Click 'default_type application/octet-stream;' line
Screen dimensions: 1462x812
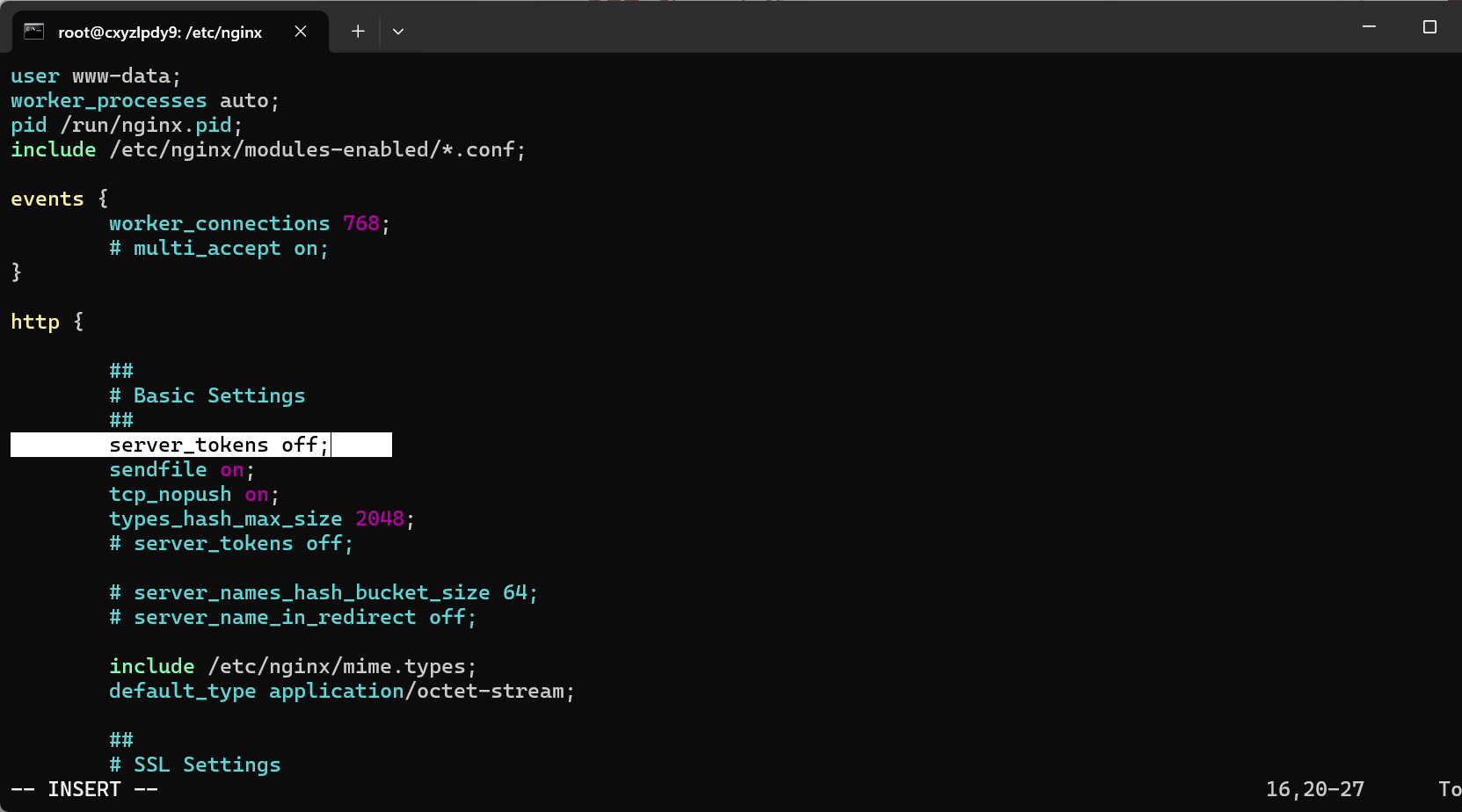point(342,692)
